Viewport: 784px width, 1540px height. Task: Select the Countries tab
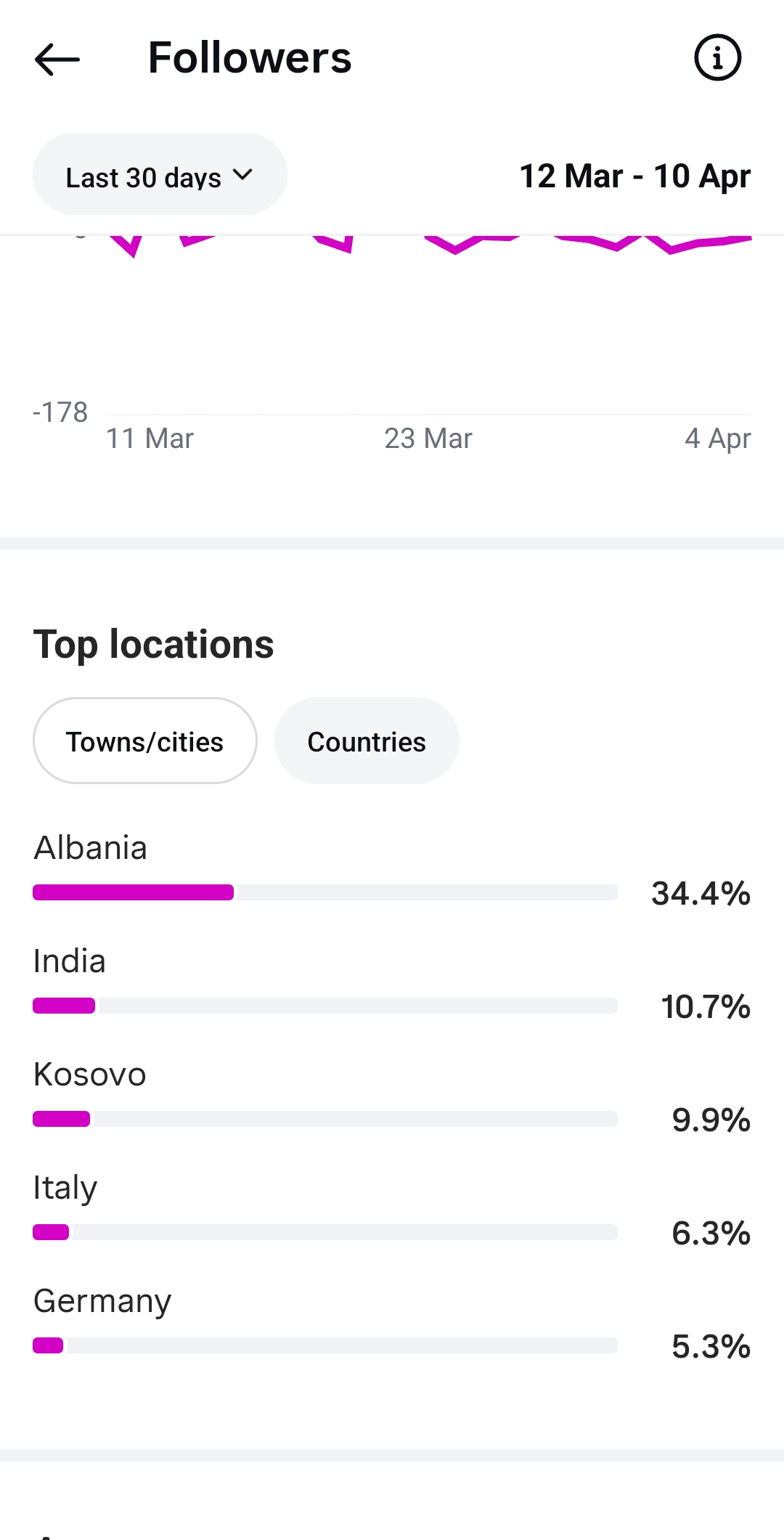coord(366,741)
